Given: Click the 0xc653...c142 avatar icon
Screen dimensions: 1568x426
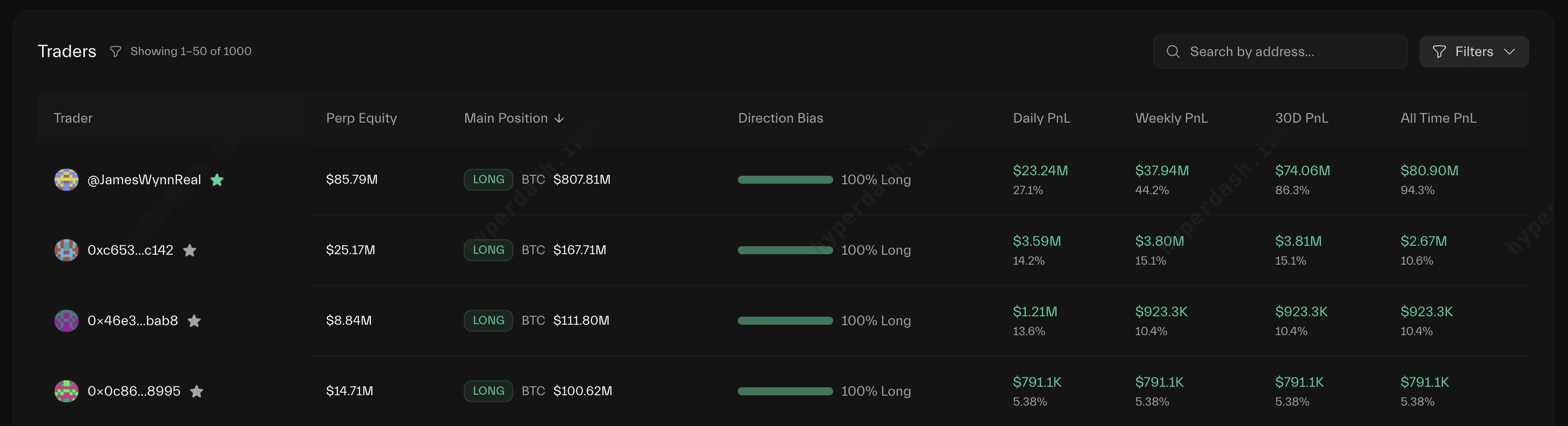Looking at the screenshot, I should (67, 250).
